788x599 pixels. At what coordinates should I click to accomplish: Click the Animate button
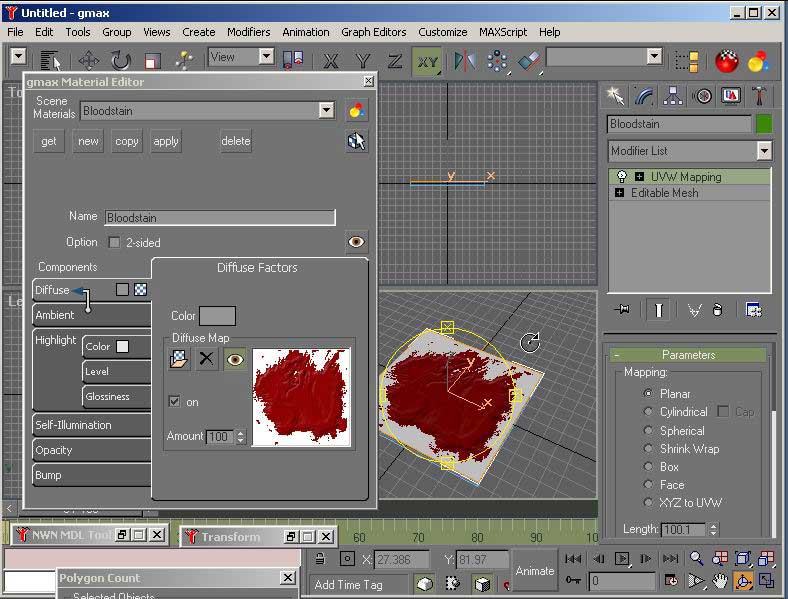coord(534,570)
